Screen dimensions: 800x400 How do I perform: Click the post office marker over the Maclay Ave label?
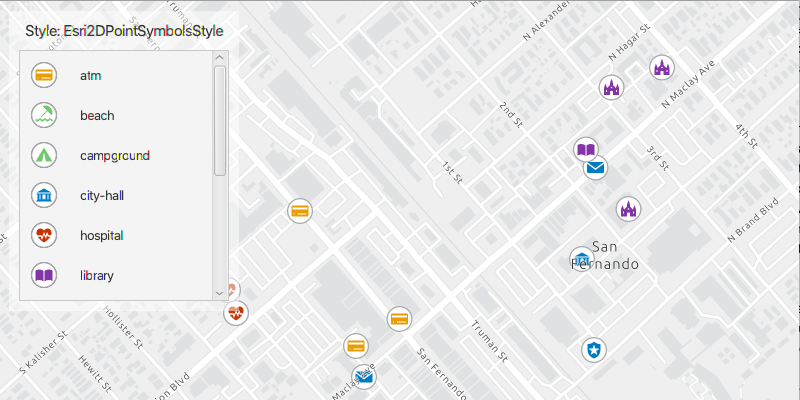[x=364, y=377]
